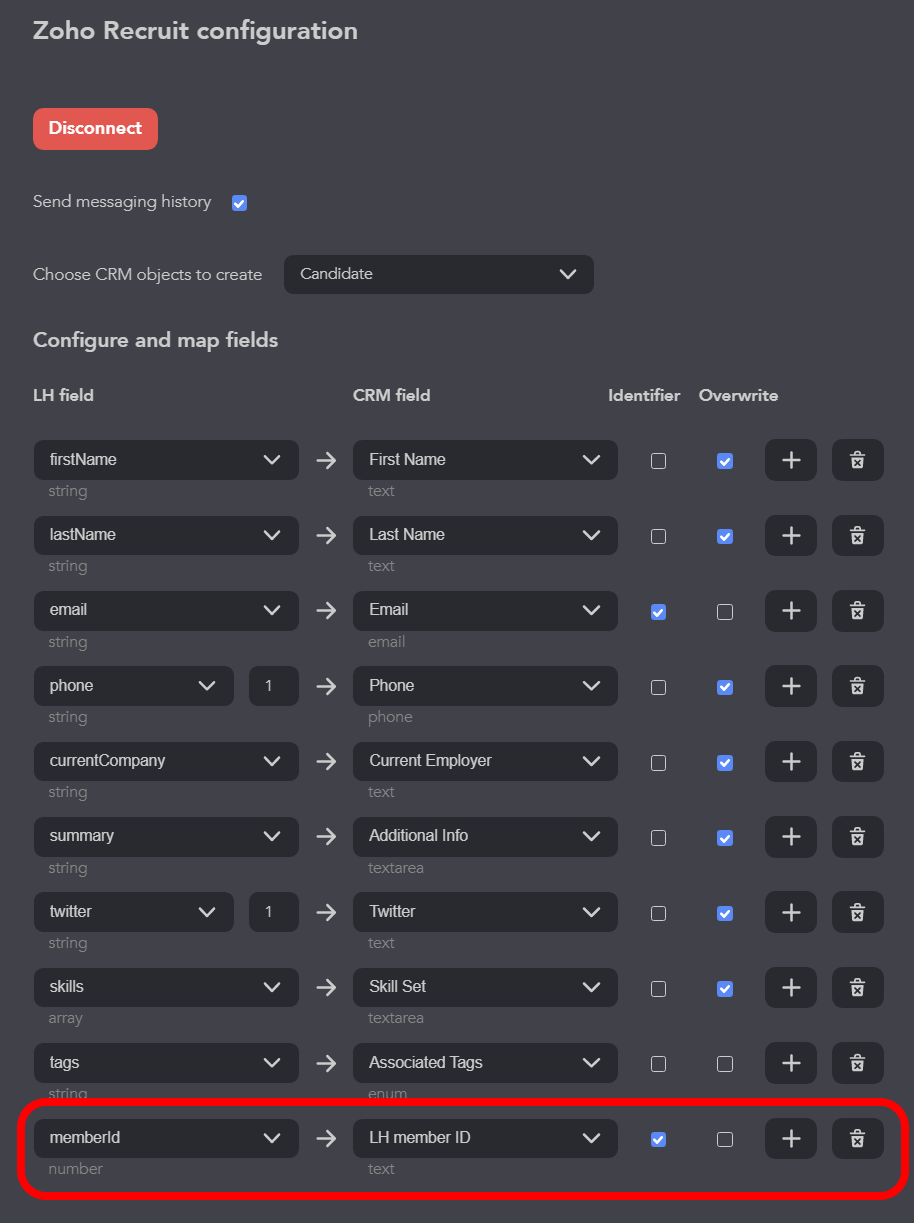Click the Disconnect button
Viewport: 914px width, 1223px height.
pyautogui.click(x=95, y=129)
